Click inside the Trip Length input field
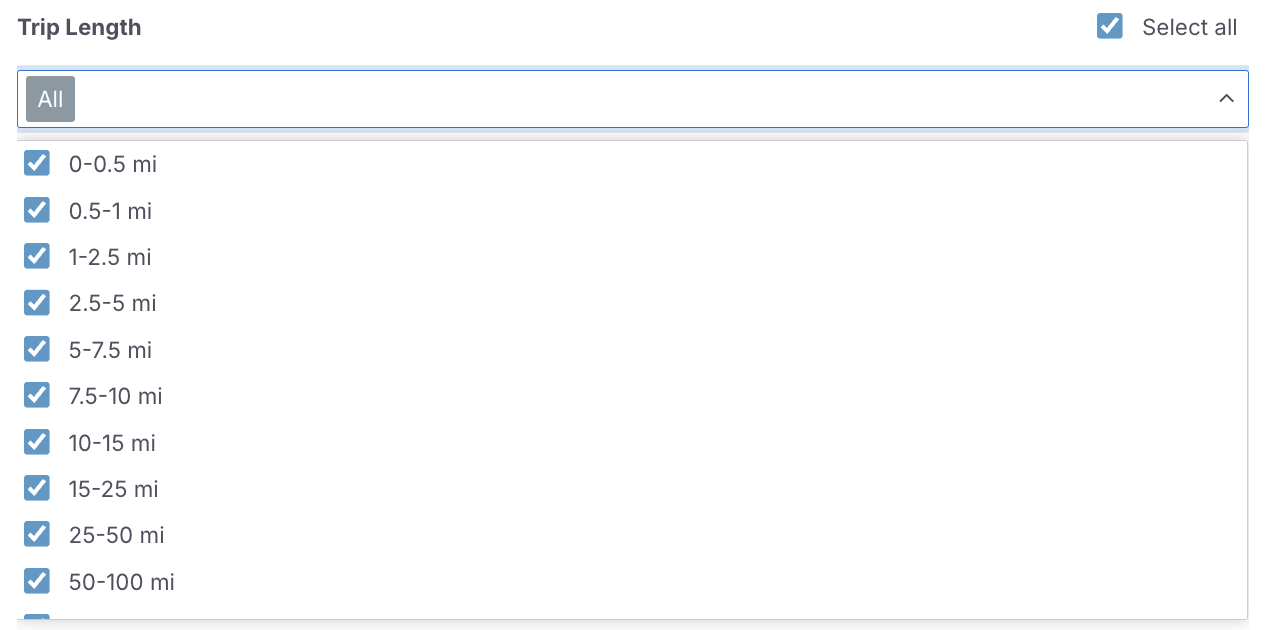The height and width of the screenshot is (630, 1266). [640, 99]
